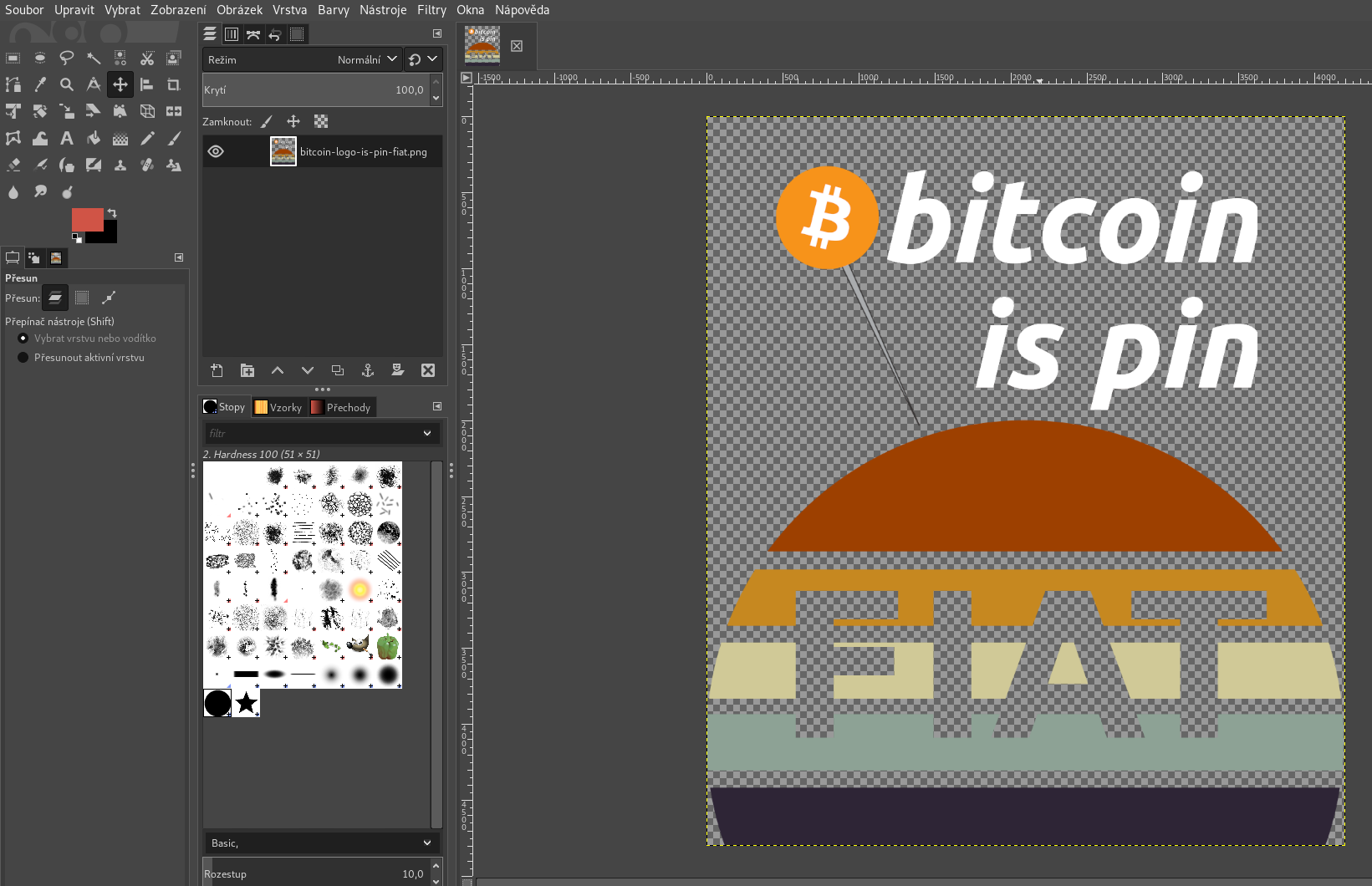Create a new layer group
Viewport: 1372px width, 886px height.
coord(247,370)
